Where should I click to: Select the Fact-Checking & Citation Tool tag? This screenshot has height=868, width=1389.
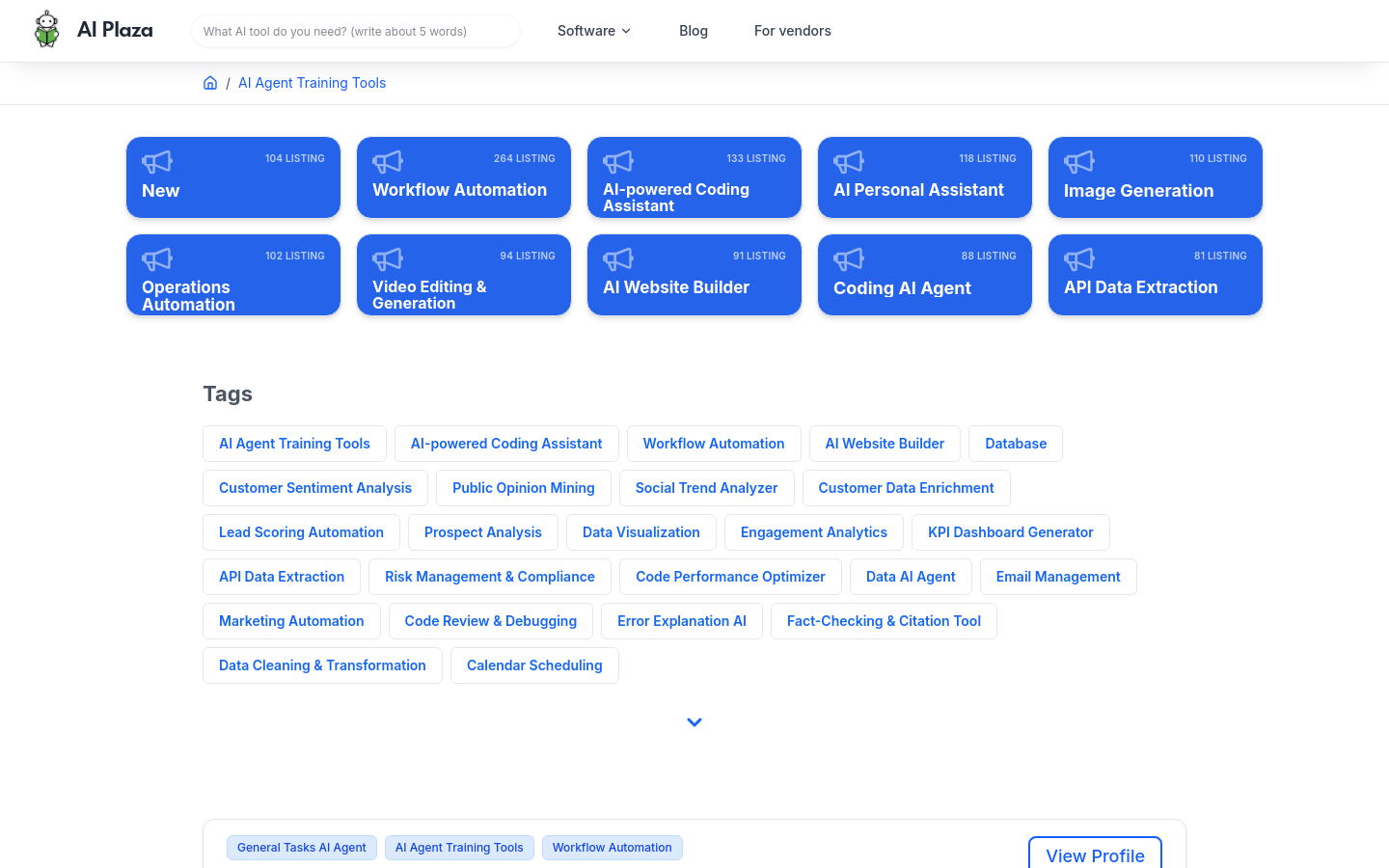coord(884,621)
